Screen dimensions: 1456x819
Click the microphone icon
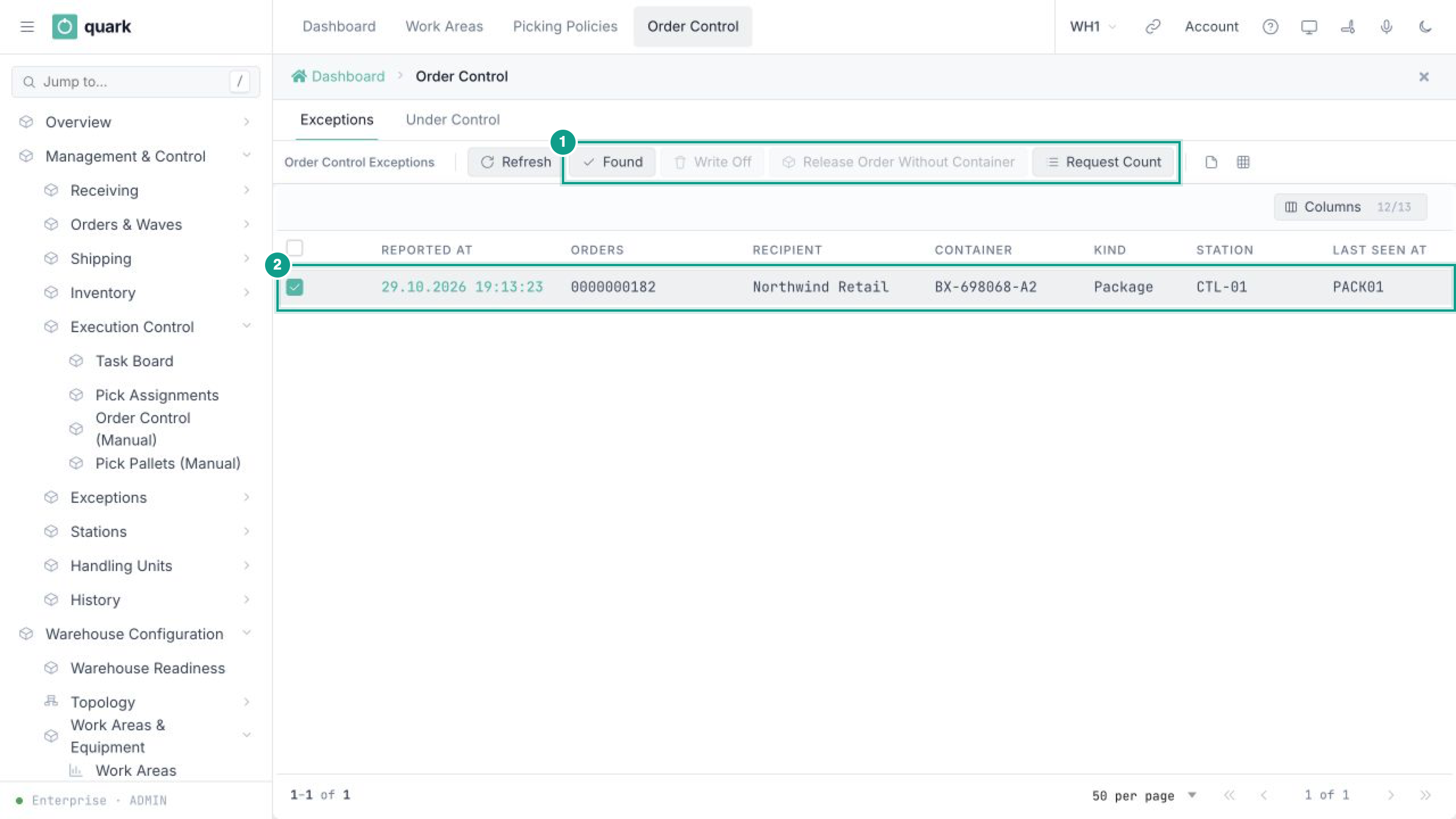click(x=1386, y=27)
